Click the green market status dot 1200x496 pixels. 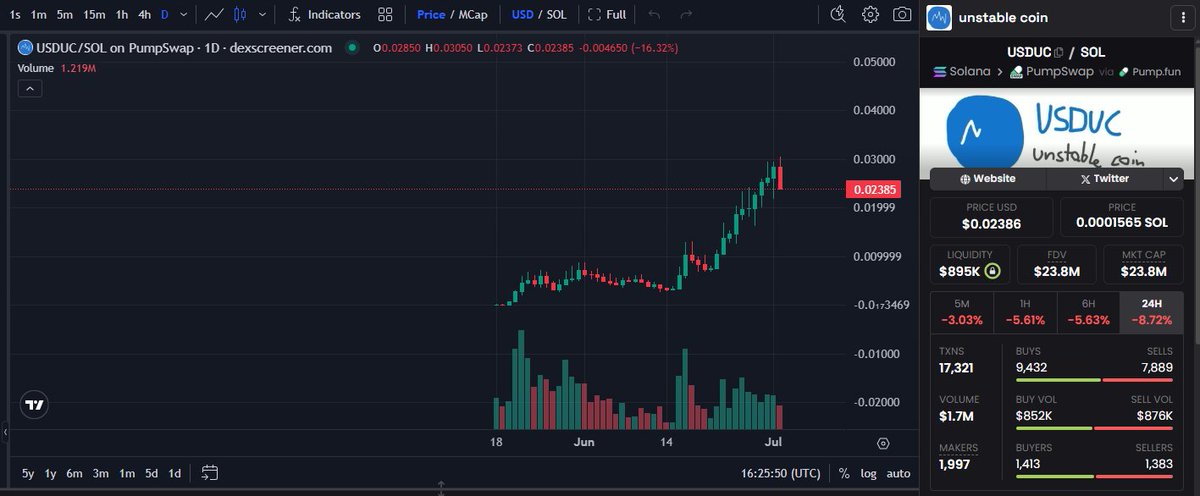tap(352, 48)
